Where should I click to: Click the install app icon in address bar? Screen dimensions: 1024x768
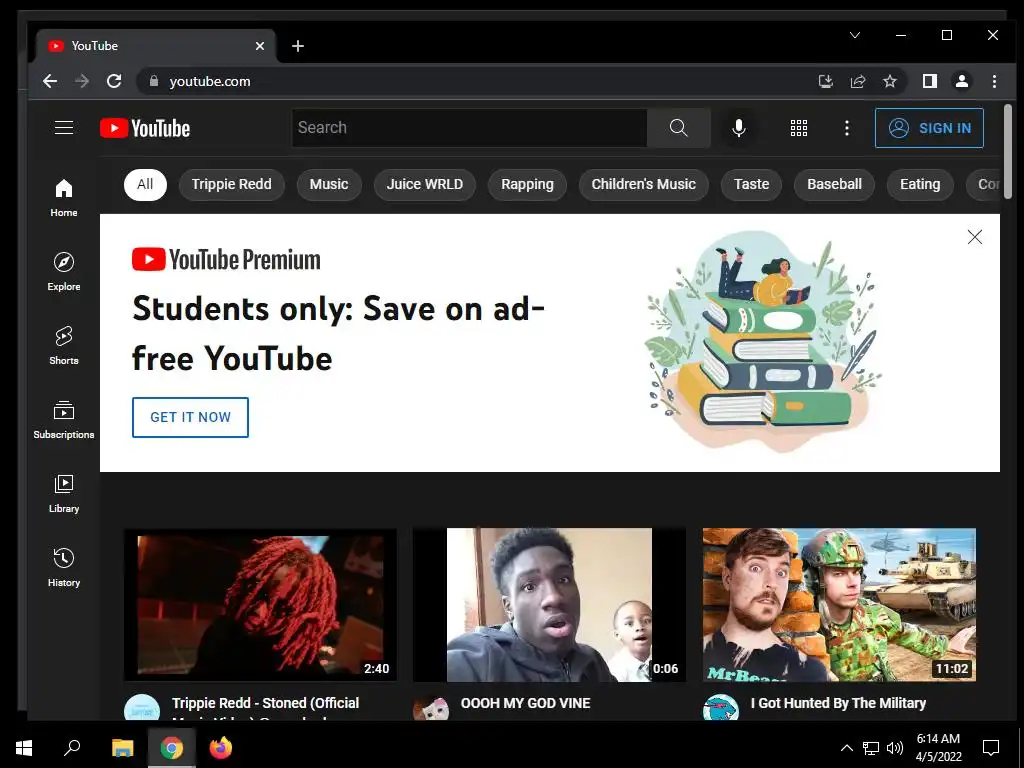825,81
